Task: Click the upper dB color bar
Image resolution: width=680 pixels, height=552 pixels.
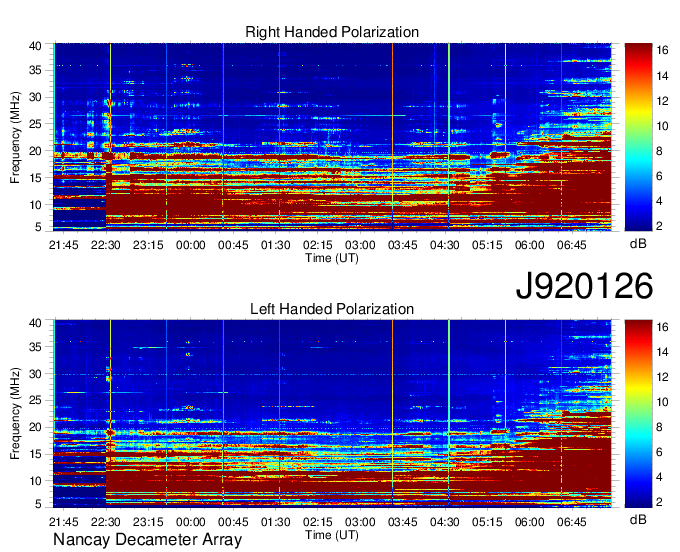Action: (x=638, y=136)
